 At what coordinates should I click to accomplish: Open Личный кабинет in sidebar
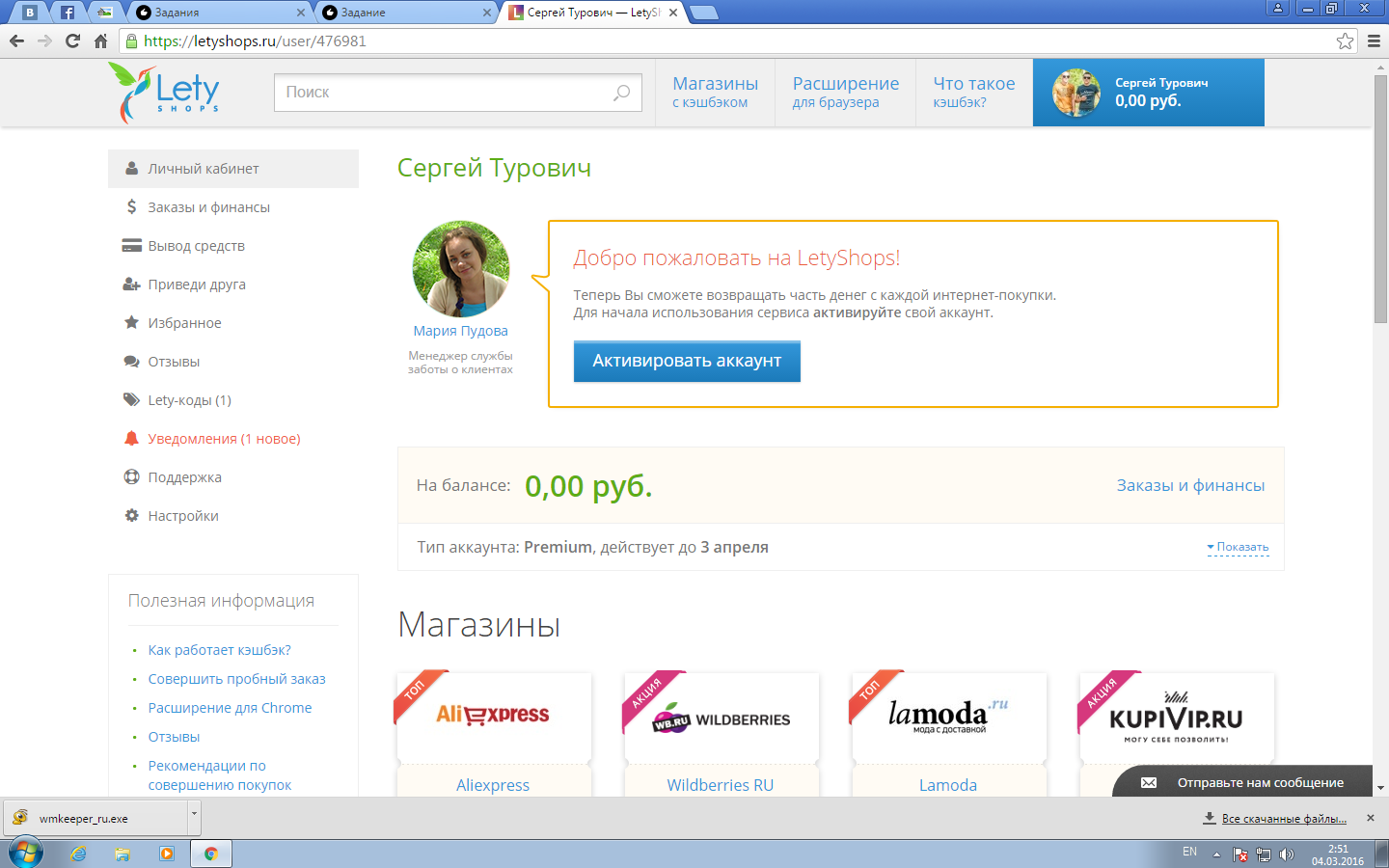(x=233, y=169)
